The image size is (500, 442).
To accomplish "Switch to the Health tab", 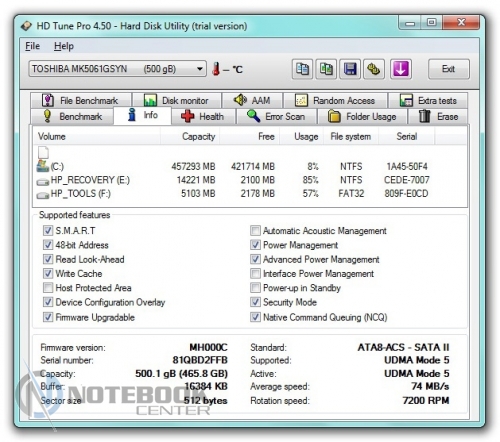I will coord(203,117).
